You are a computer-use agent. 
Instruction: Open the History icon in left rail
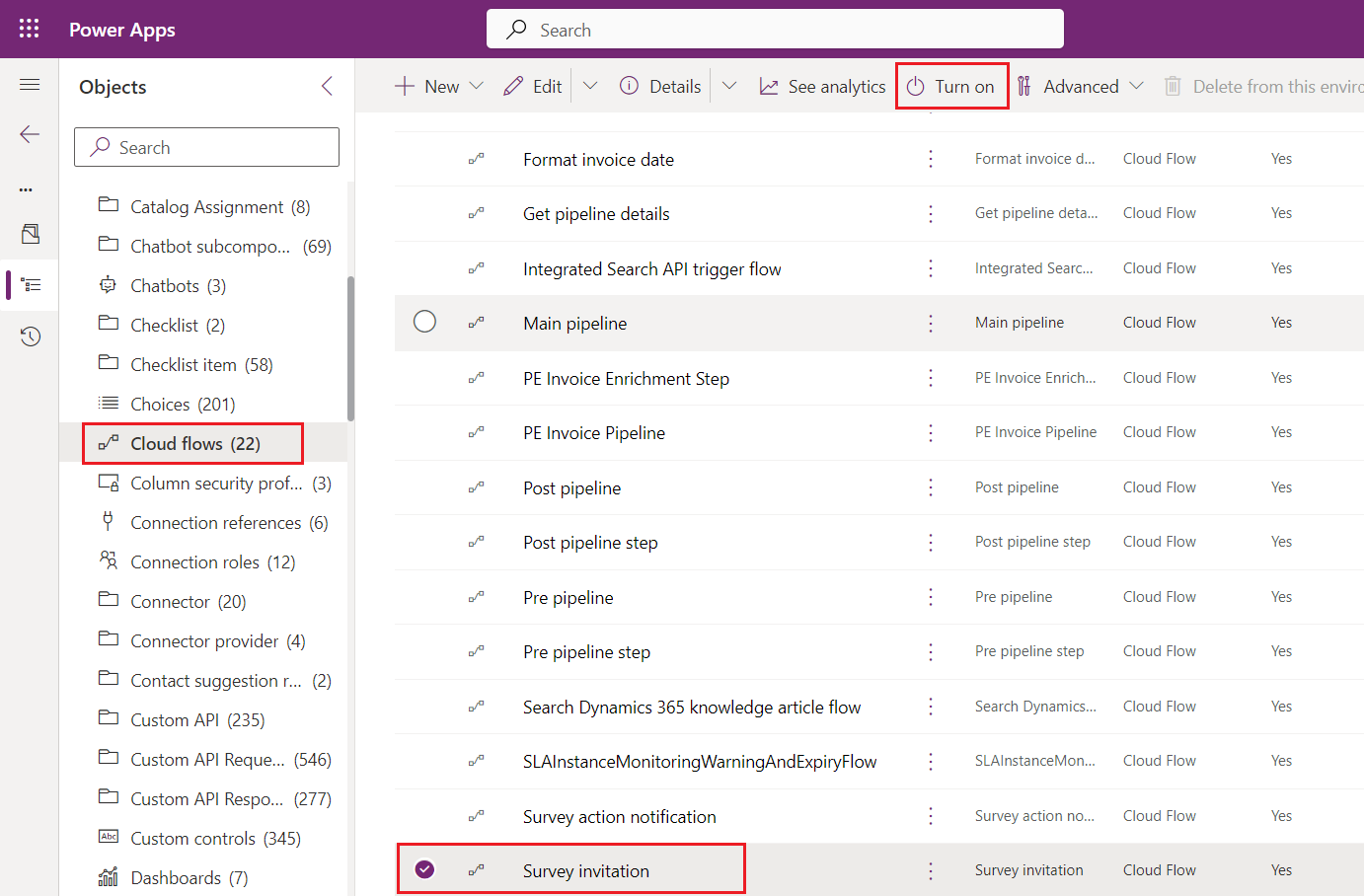click(x=31, y=336)
